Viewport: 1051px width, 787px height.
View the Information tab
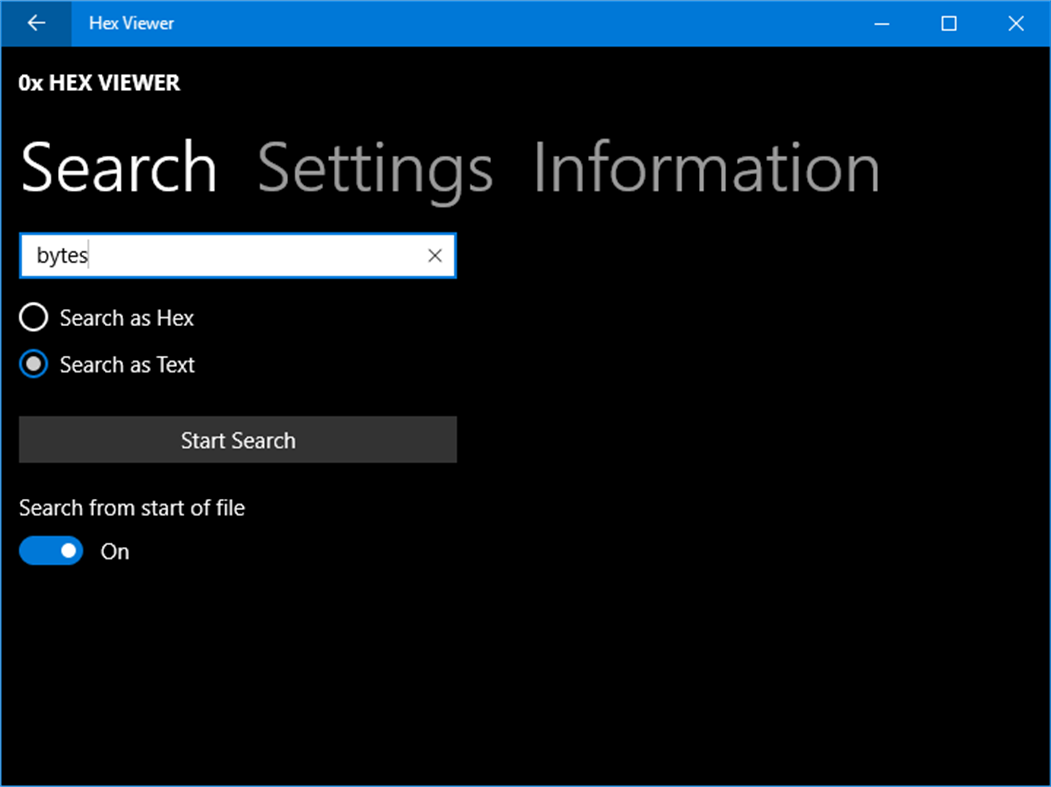point(707,168)
